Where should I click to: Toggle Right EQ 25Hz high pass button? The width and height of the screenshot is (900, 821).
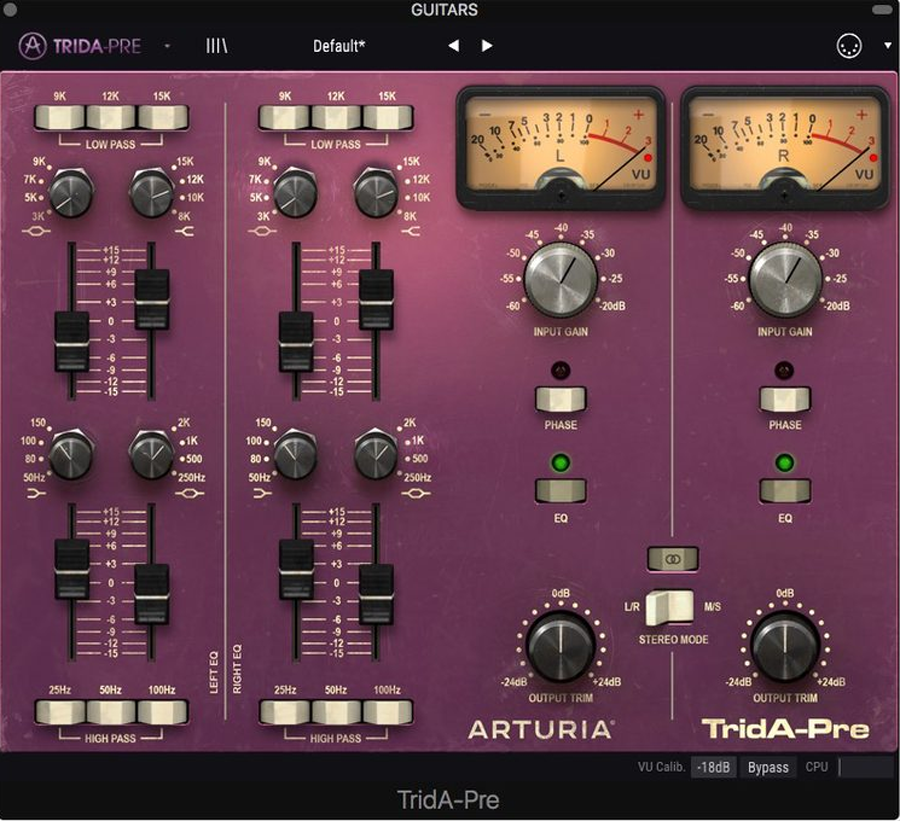285,712
